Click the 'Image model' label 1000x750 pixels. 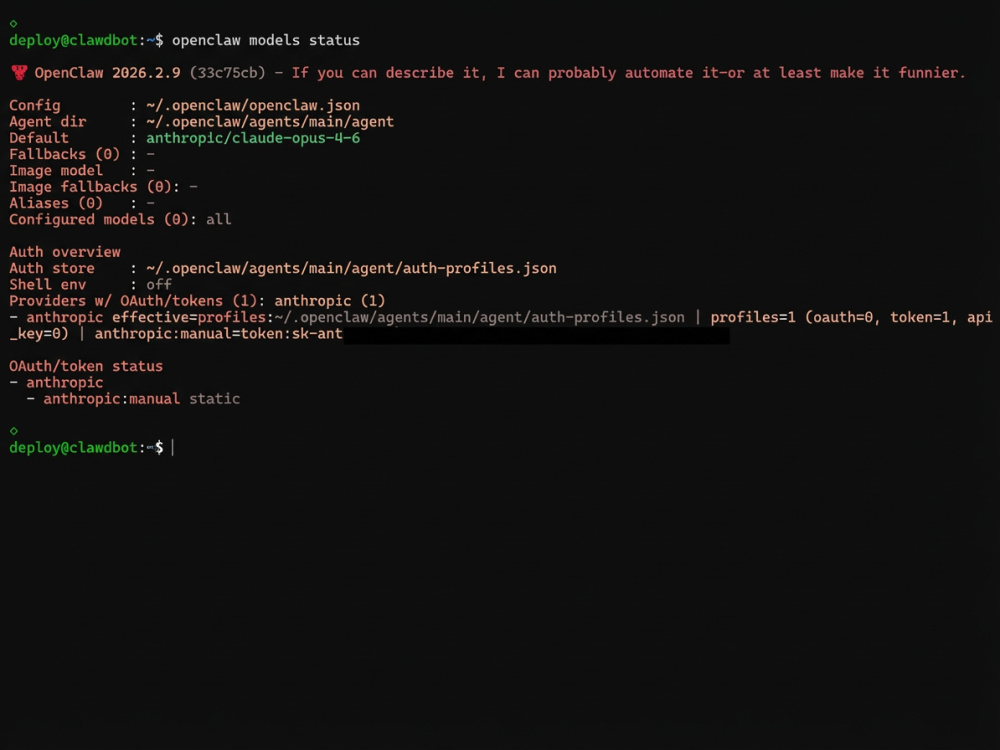pos(55,171)
